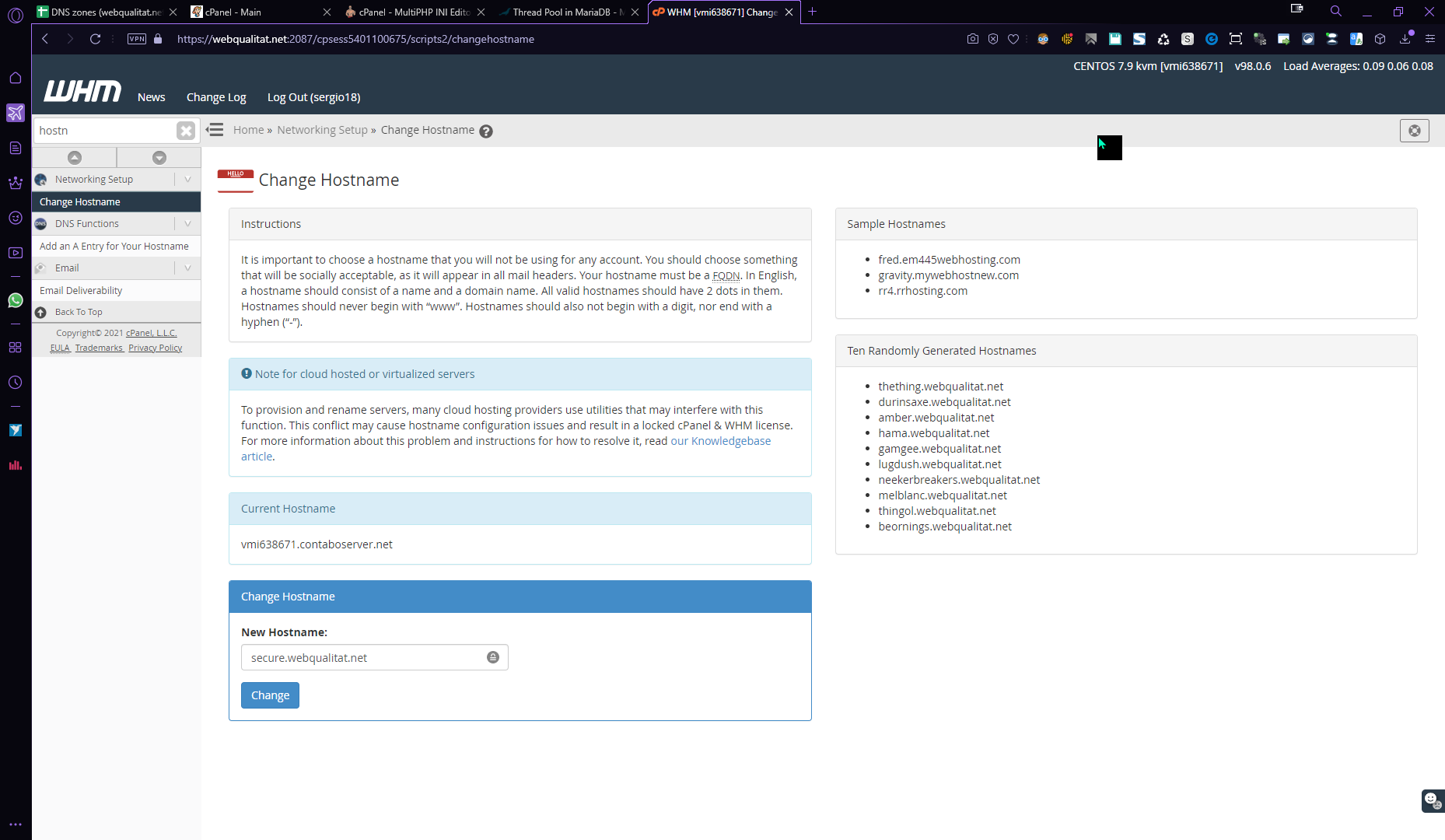The width and height of the screenshot is (1445, 840).
Task: Click the floppy disk save extension icon
Action: tap(1115, 39)
